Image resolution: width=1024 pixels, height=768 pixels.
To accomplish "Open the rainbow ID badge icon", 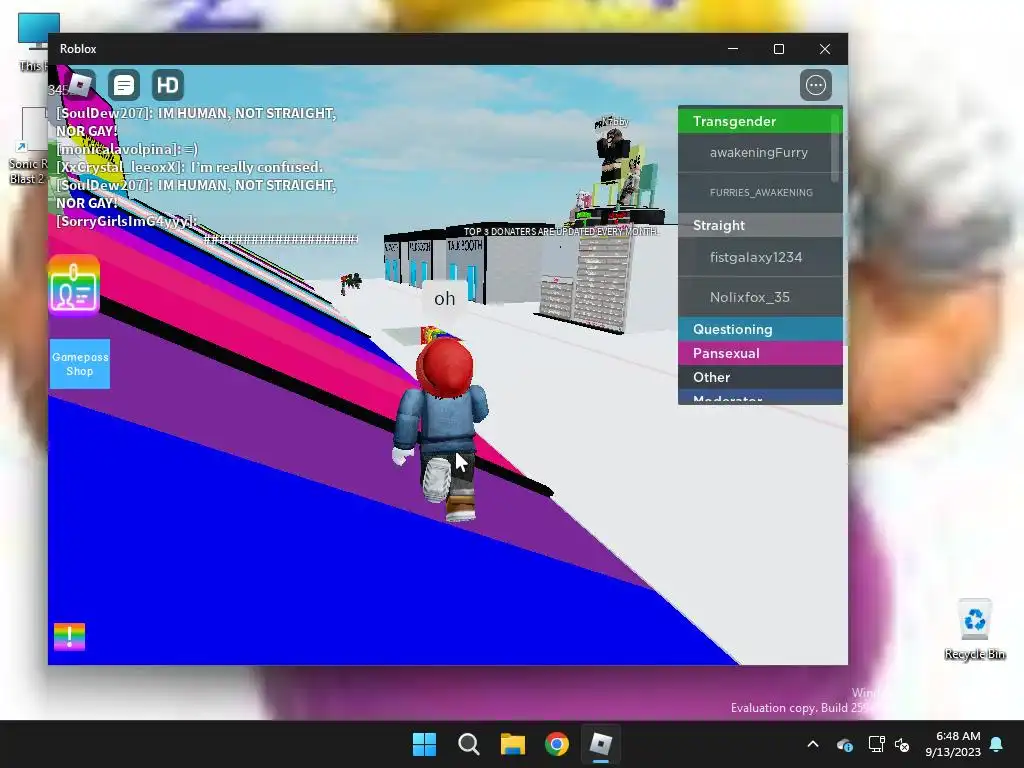I will click(74, 285).
